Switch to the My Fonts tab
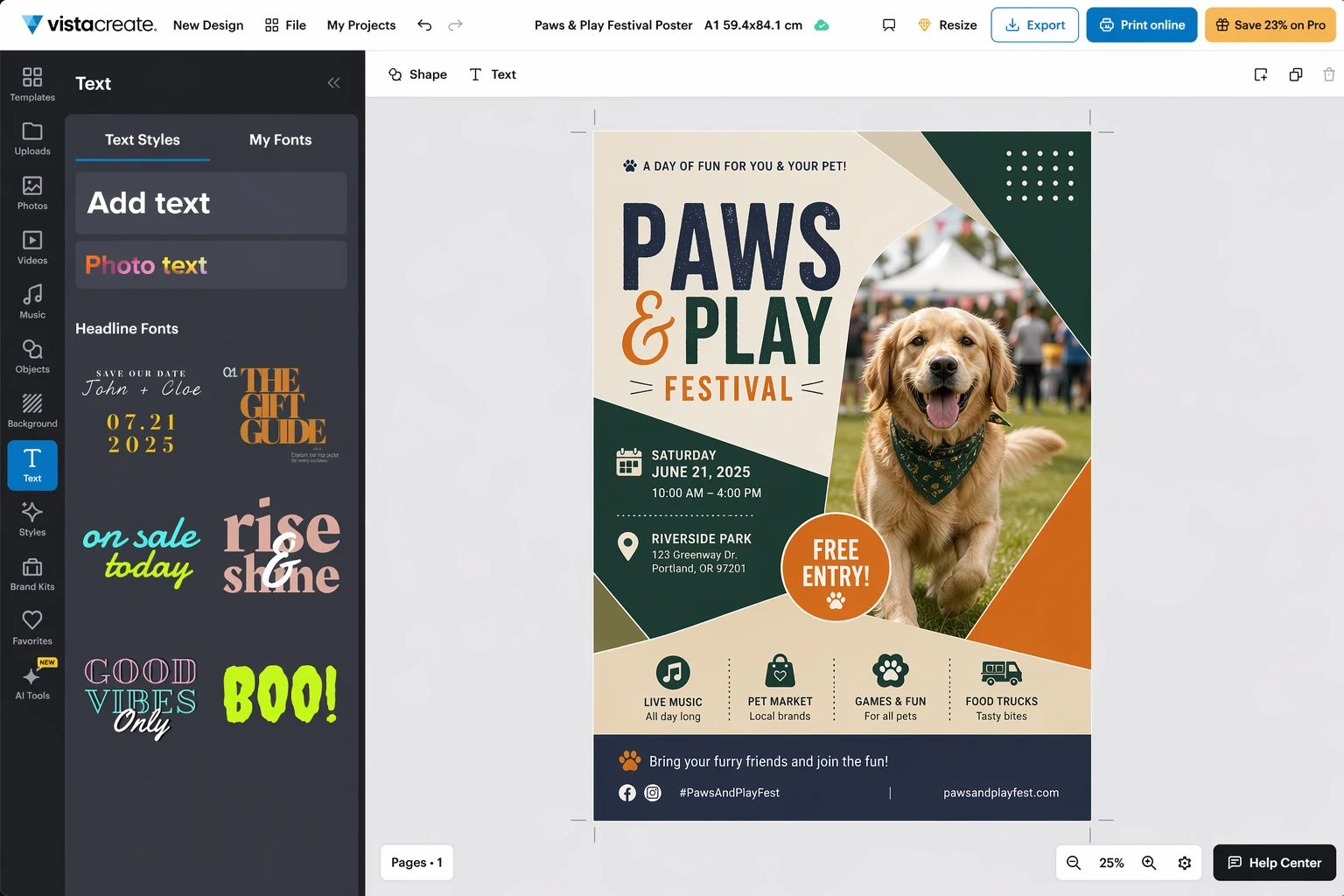 click(x=280, y=140)
